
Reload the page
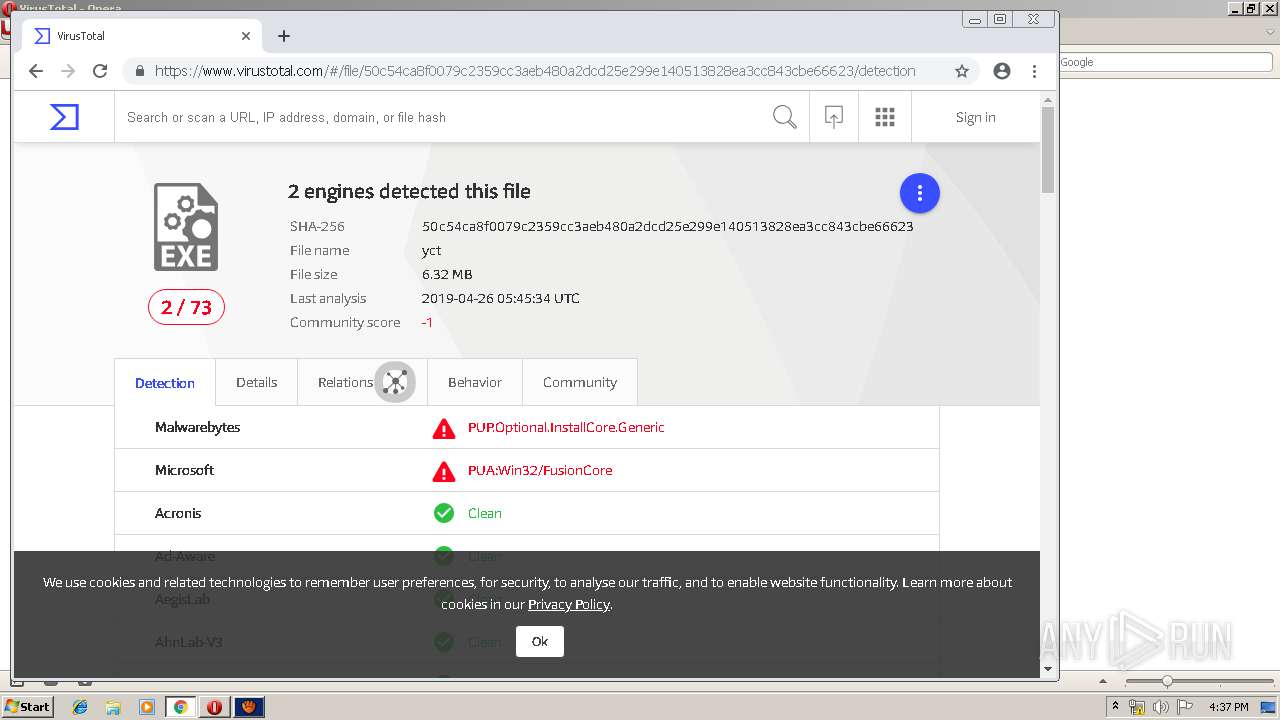(100, 71)
